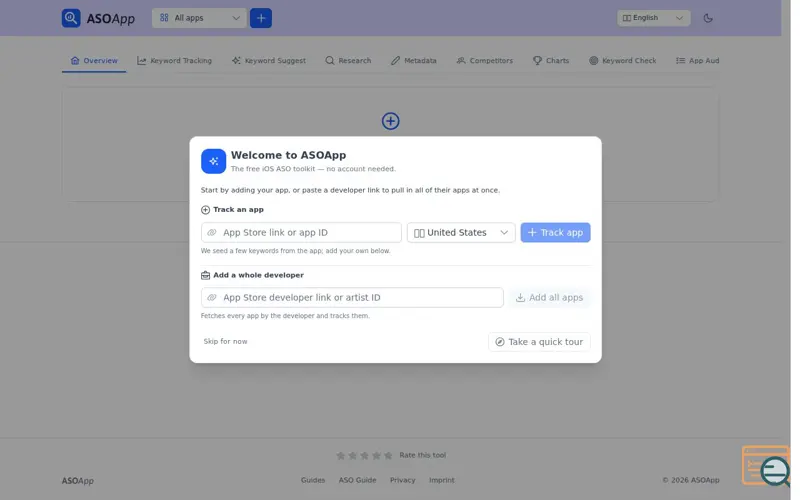Click the sparkle welcome icon in dialog
Image resolution: width=800 pixels, height=500 pixels.
coord(213,161)
